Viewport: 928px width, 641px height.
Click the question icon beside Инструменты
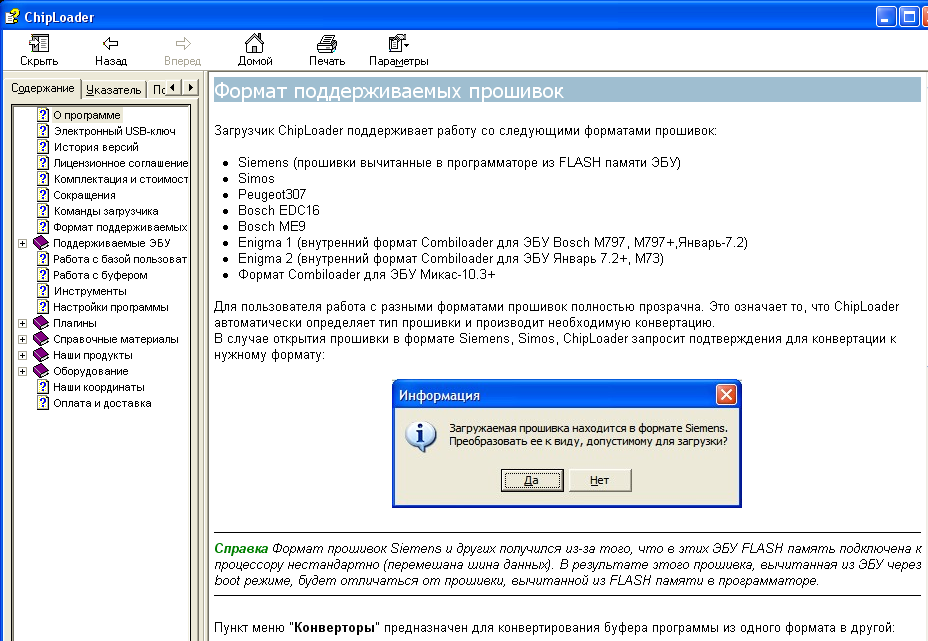coord(42,290)
